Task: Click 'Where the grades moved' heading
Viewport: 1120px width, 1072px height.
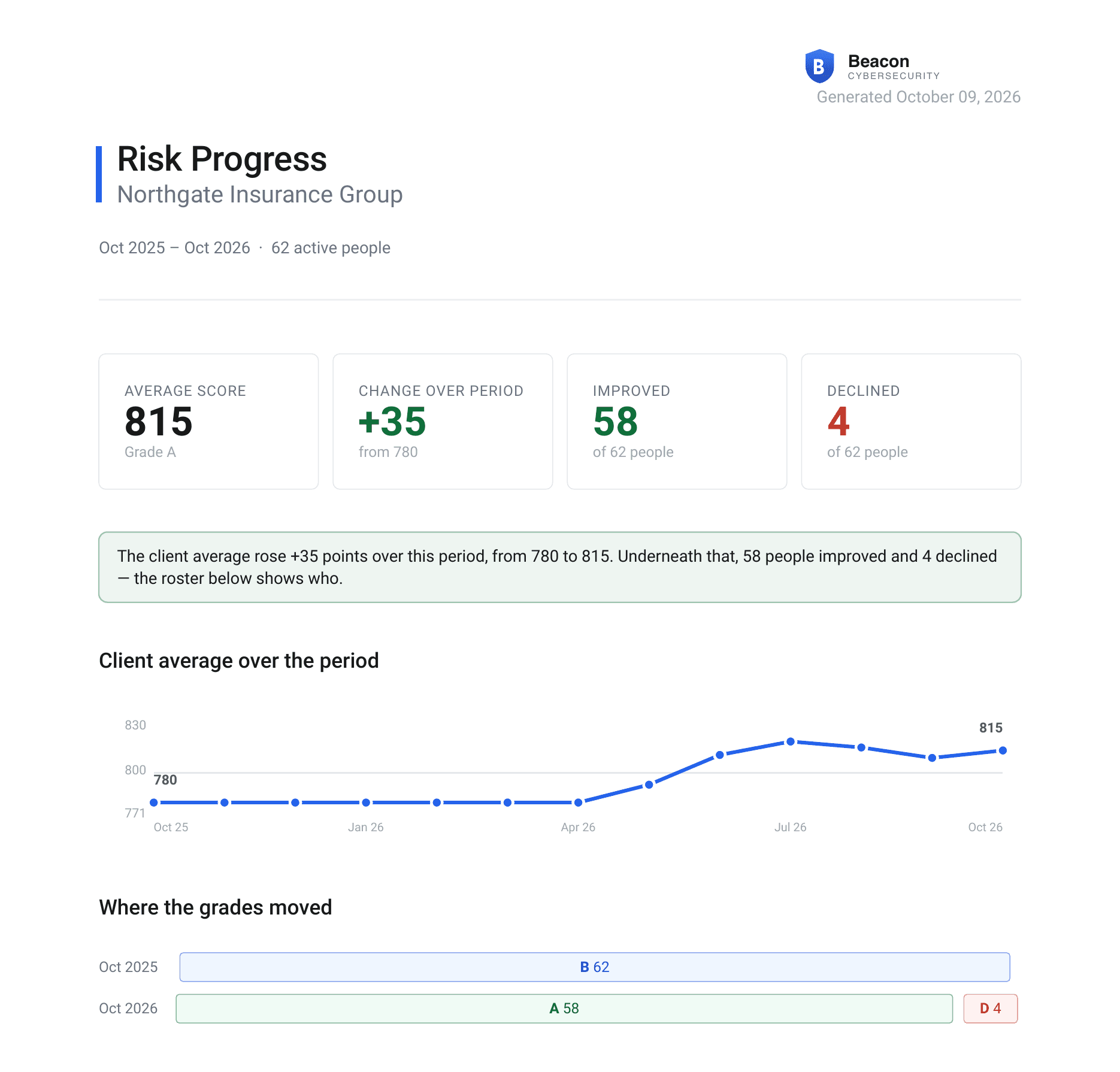Action: click(215, 907)
